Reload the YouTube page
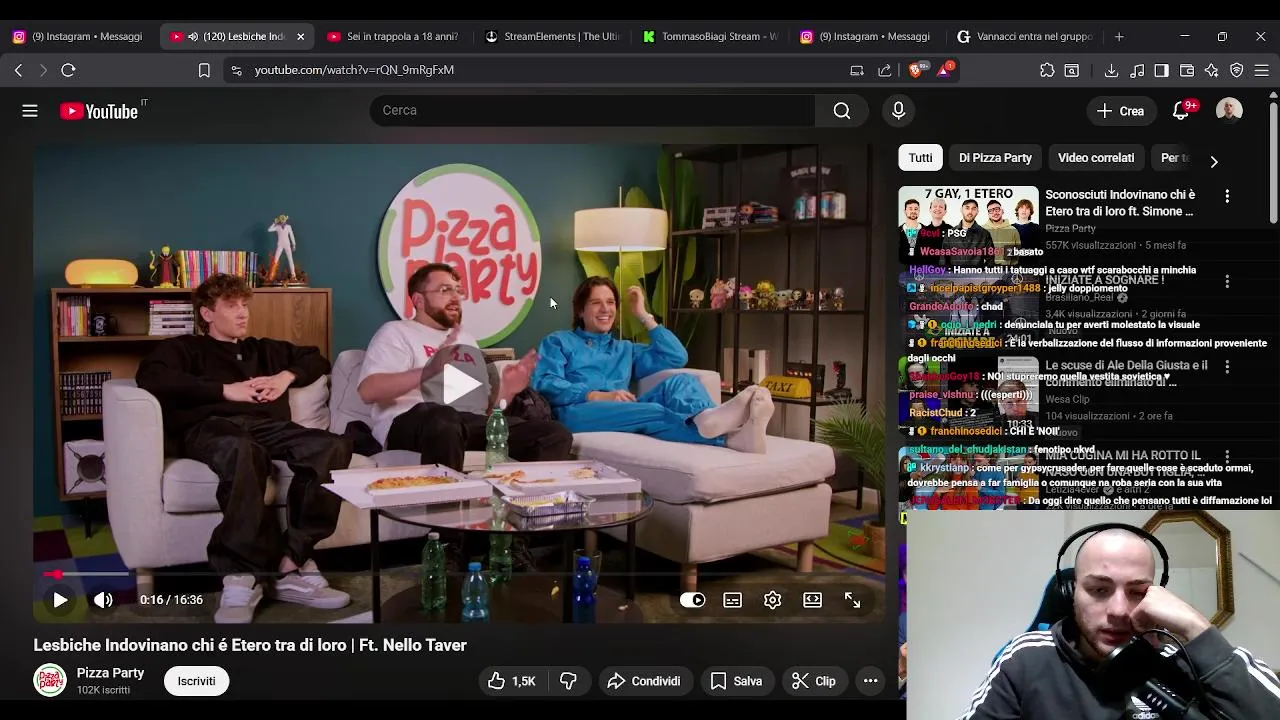Screen dimensions: 1280x720 (x=68, y=70)
